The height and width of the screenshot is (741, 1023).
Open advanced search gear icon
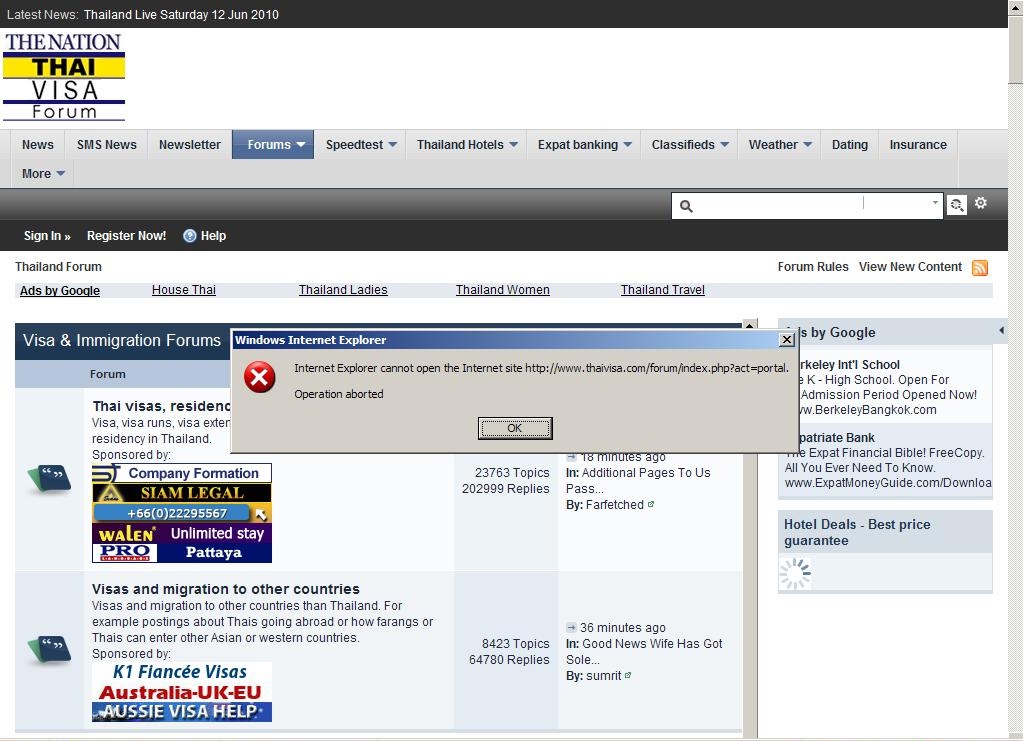981,203
